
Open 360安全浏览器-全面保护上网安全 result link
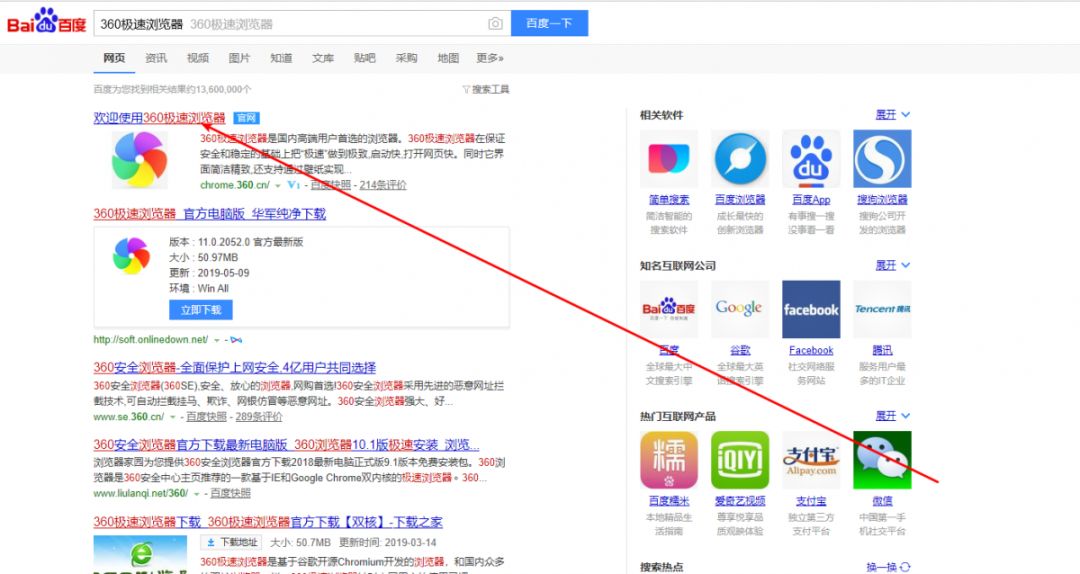235,367
